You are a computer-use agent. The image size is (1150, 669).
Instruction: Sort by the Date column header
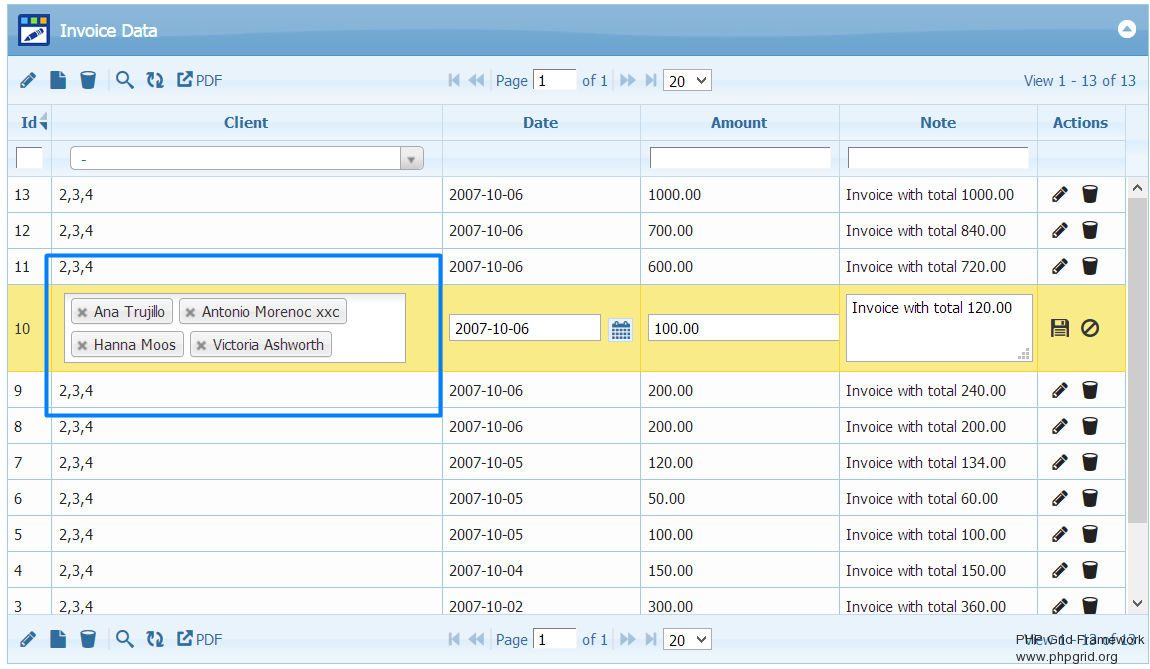pos(540,123)
